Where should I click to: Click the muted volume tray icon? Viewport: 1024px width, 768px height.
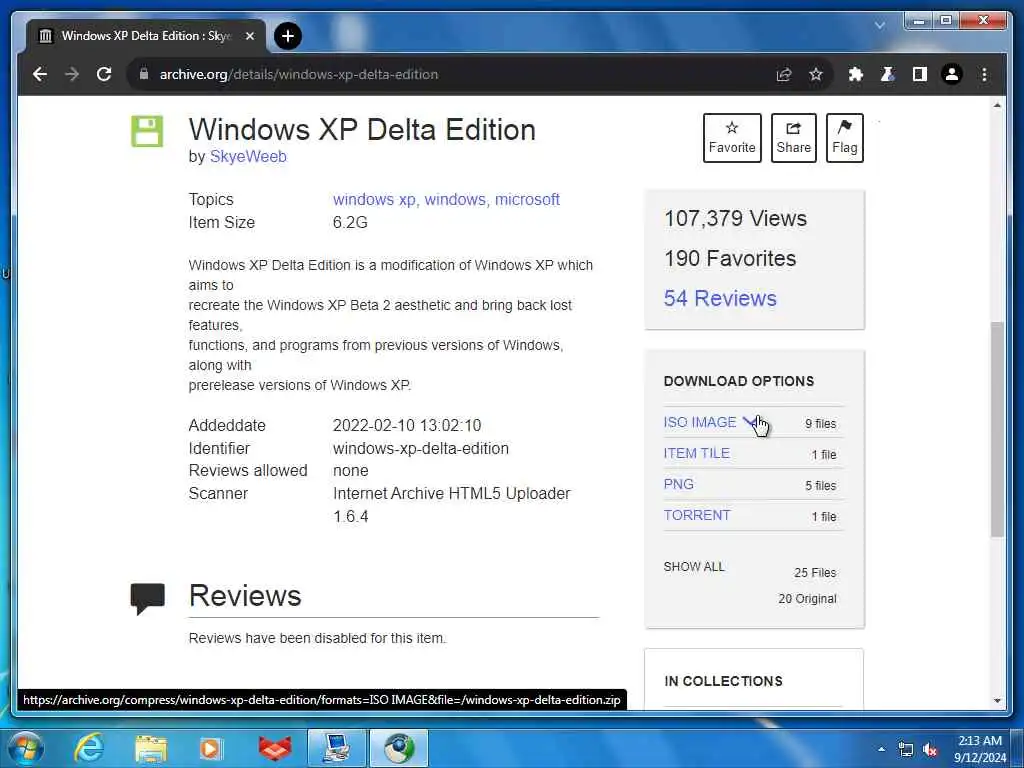[x=930, y=750]
